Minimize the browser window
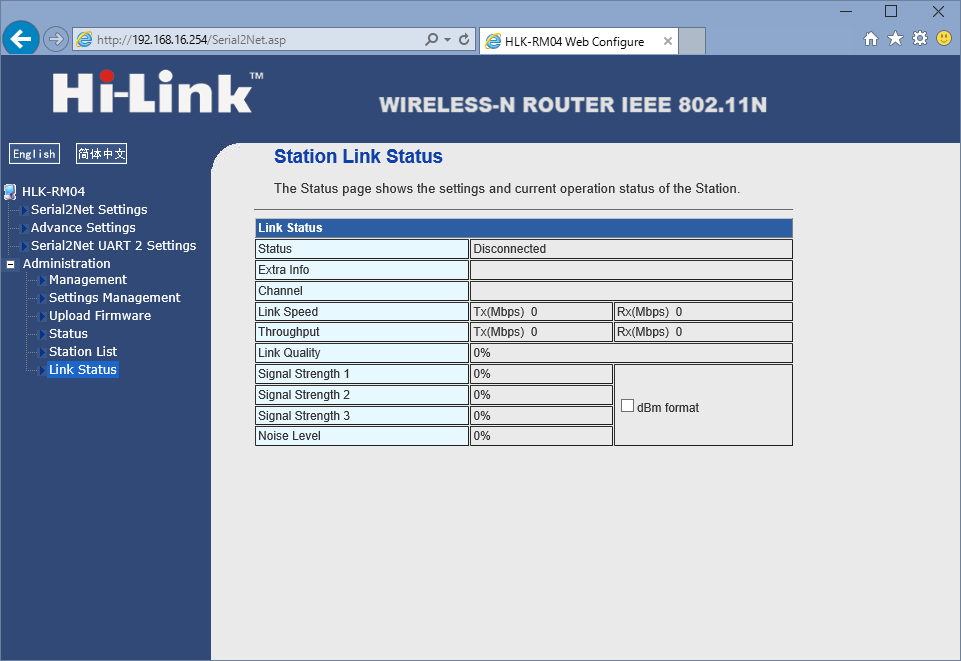This screenshot has height=661, width=961. [846, 11]
